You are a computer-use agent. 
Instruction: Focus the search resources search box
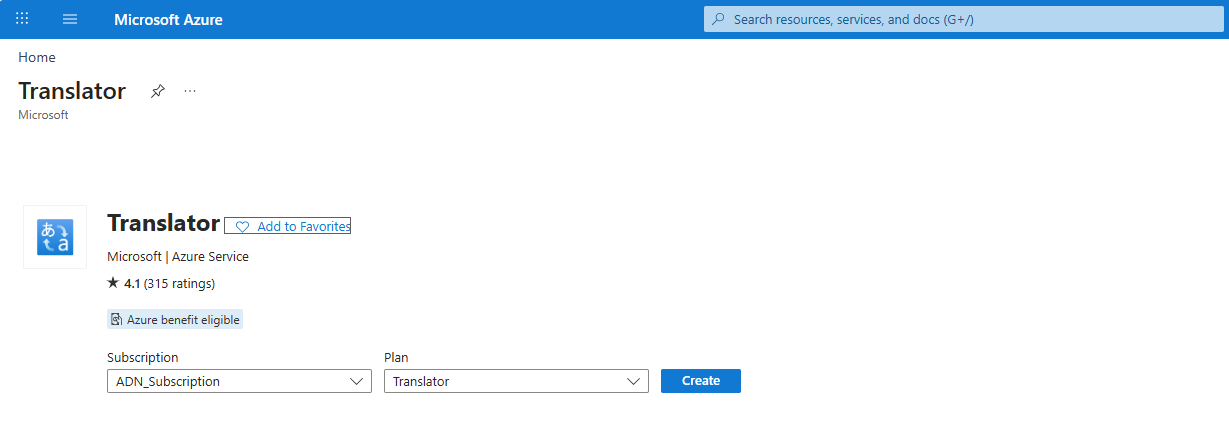[x=964, y=19]
